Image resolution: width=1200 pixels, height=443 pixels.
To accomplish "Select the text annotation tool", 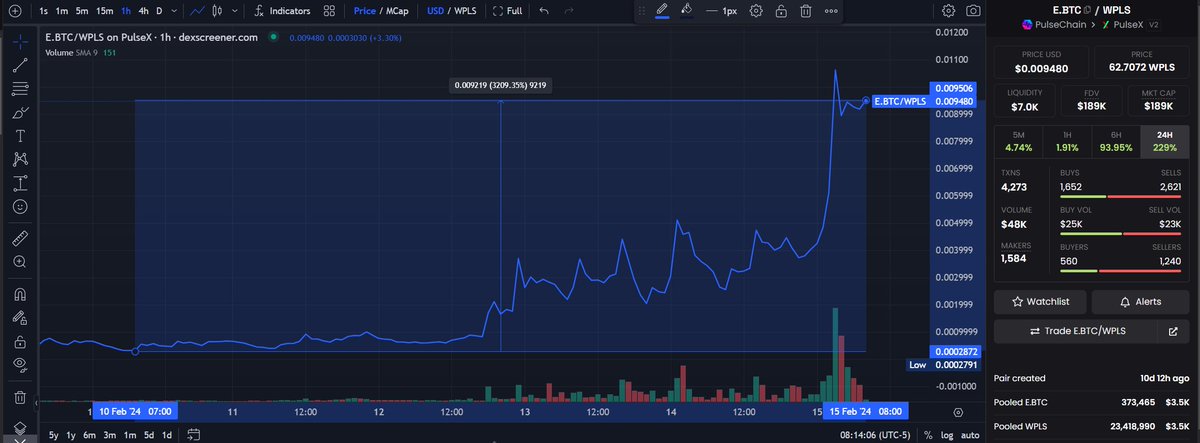I will (x=19, y=135).
